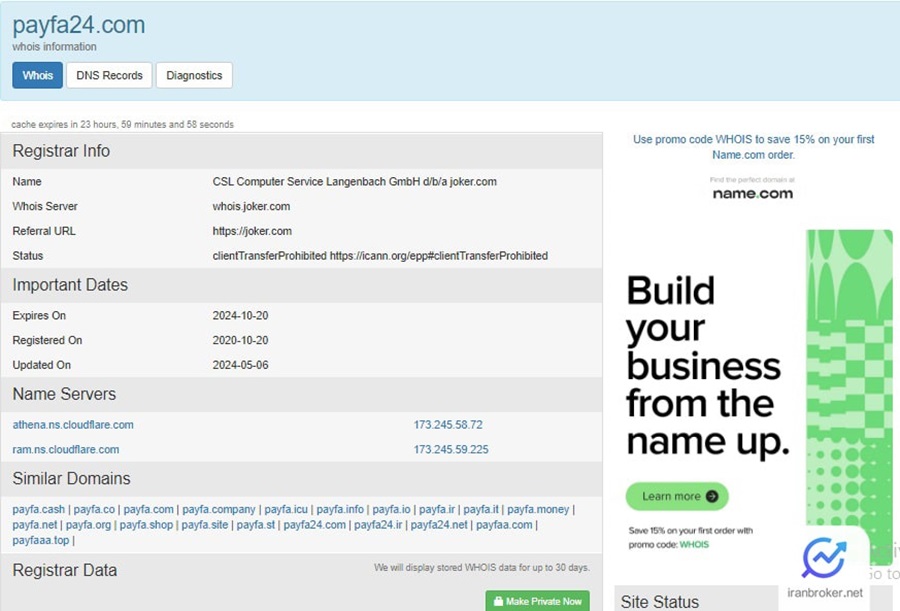
Task: Select the expiry date 2024-10-20
Action: [240, 316]
